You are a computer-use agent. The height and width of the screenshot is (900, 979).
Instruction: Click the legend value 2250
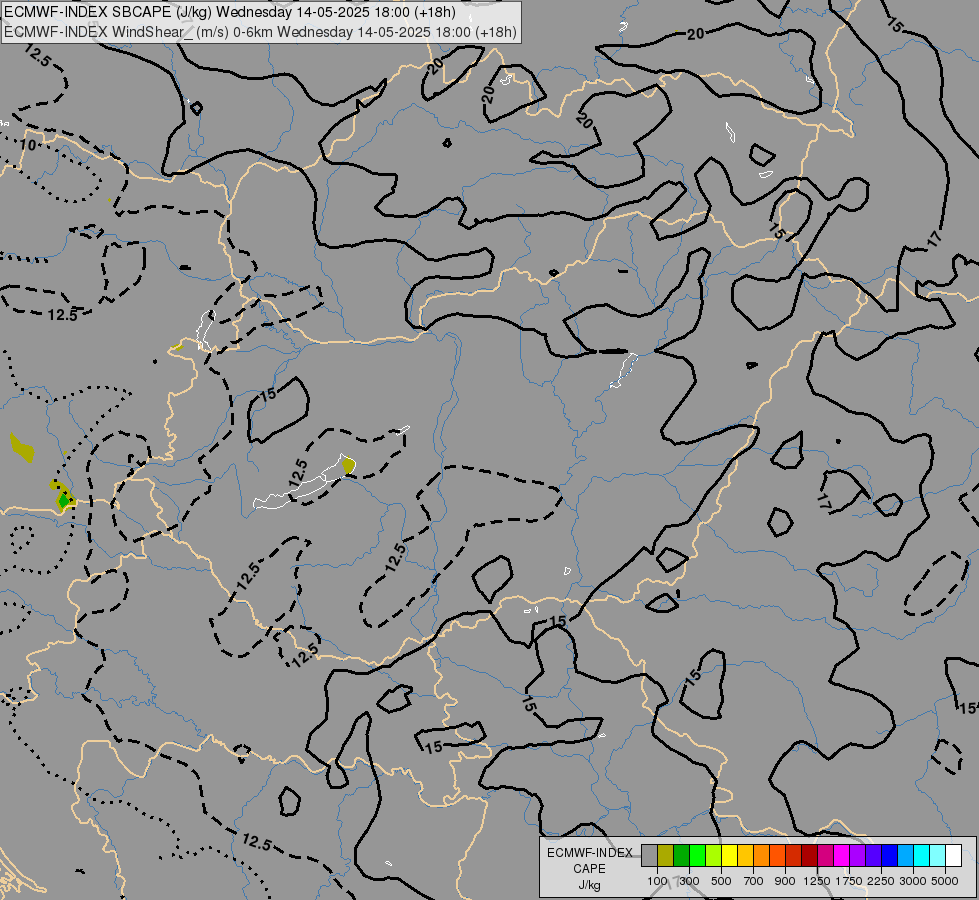tap(881, 881)
